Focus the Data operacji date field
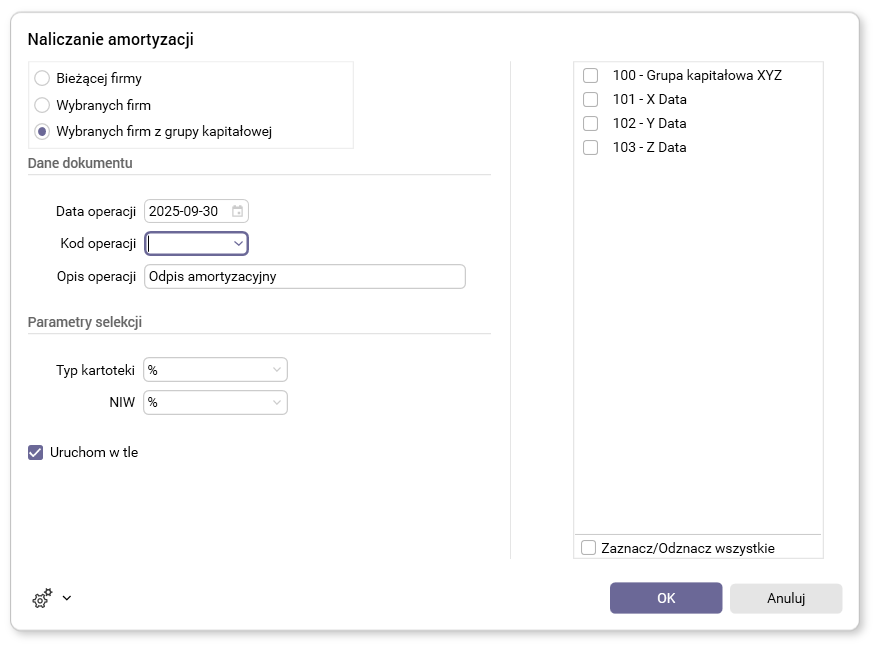This screenshot has height=645, width=875. tap(187, 211)
